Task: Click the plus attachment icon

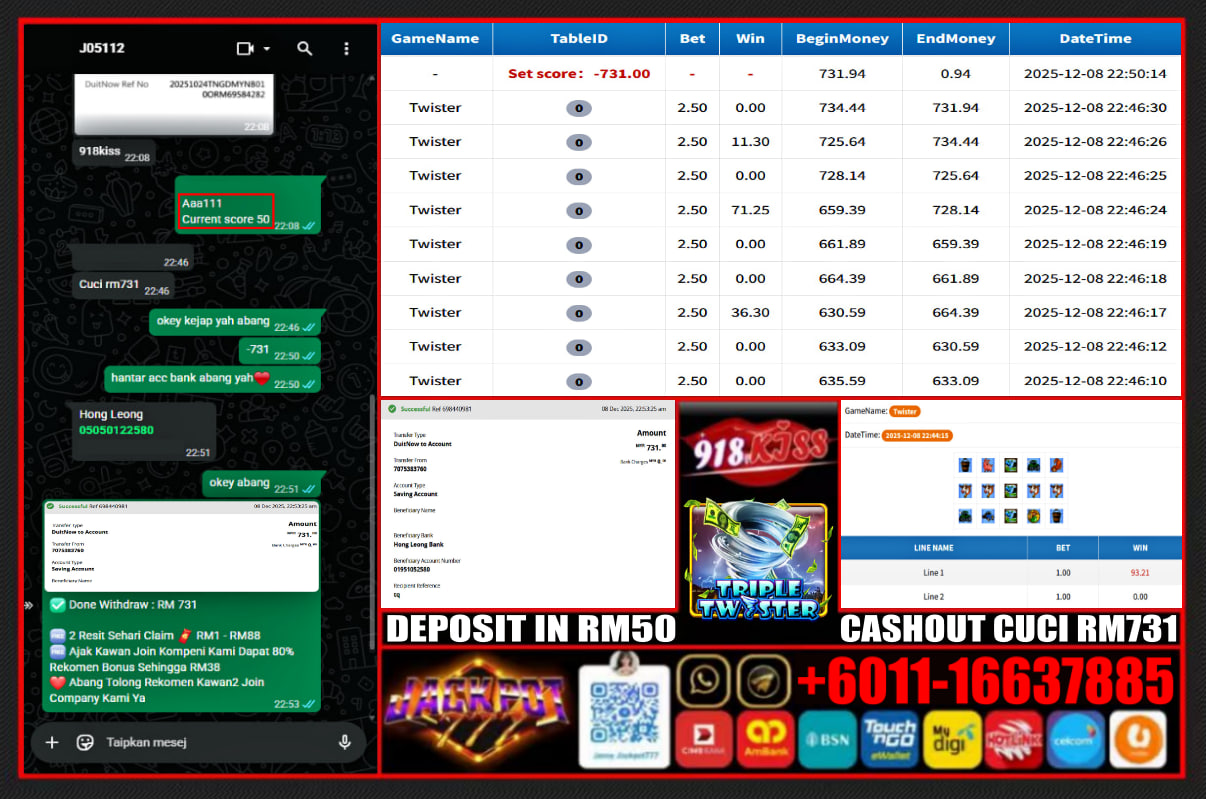Action: (53, 742)
